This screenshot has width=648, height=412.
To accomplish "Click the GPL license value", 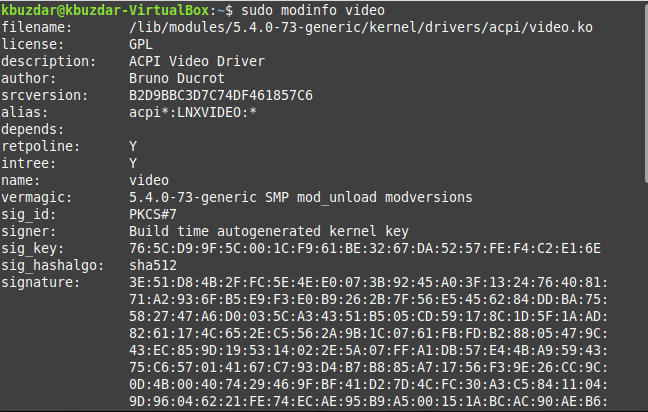I will pyautogui.click(x=141, y=44).
